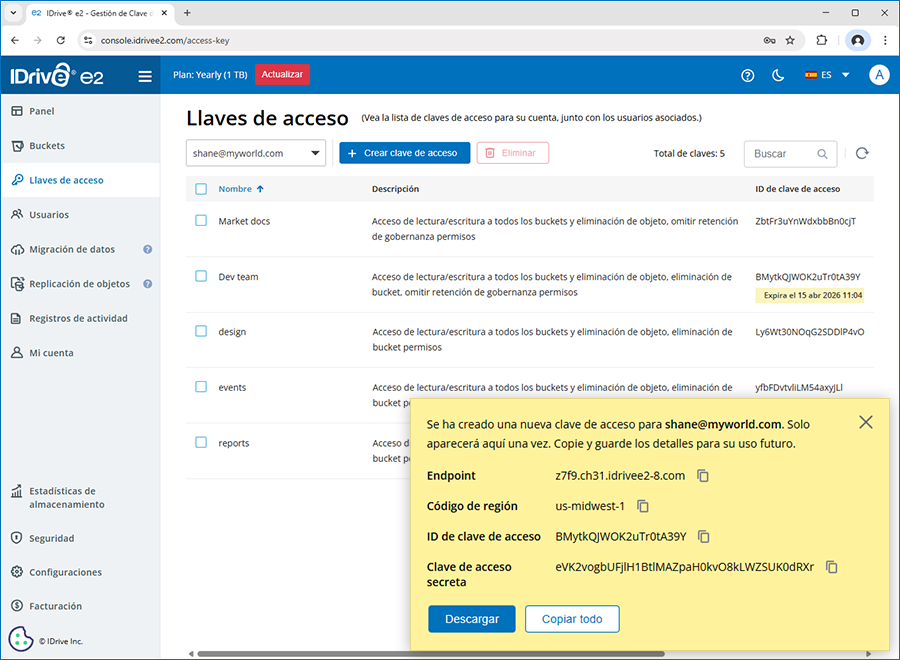The width and height of the screenshot is (900, 660).
Task: Tick the select-all checkbox in header
Action: coord(201,189)
